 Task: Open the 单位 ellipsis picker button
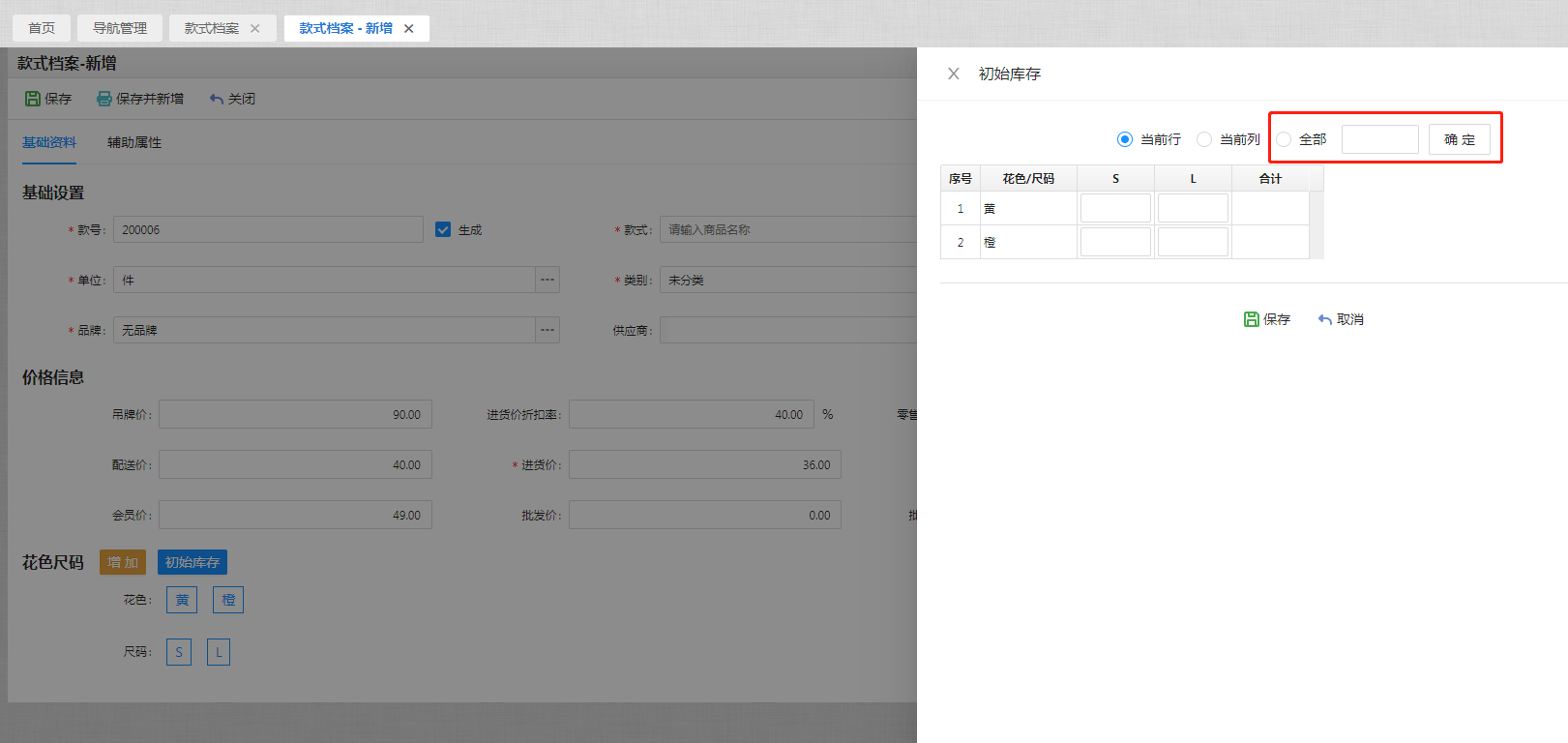coord(547,280)
